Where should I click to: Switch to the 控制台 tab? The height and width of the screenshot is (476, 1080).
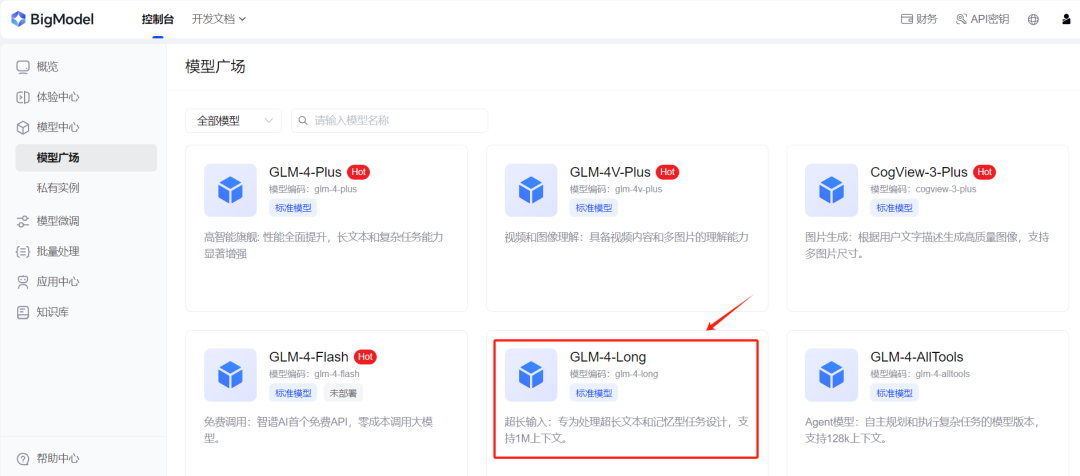(x=158, y=19)
